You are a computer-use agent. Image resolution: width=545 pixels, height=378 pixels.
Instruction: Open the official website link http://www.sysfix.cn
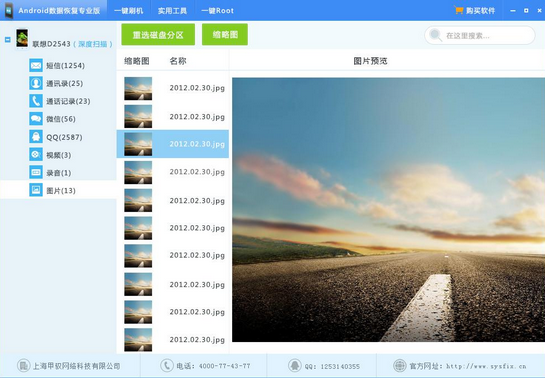point(486,366)
